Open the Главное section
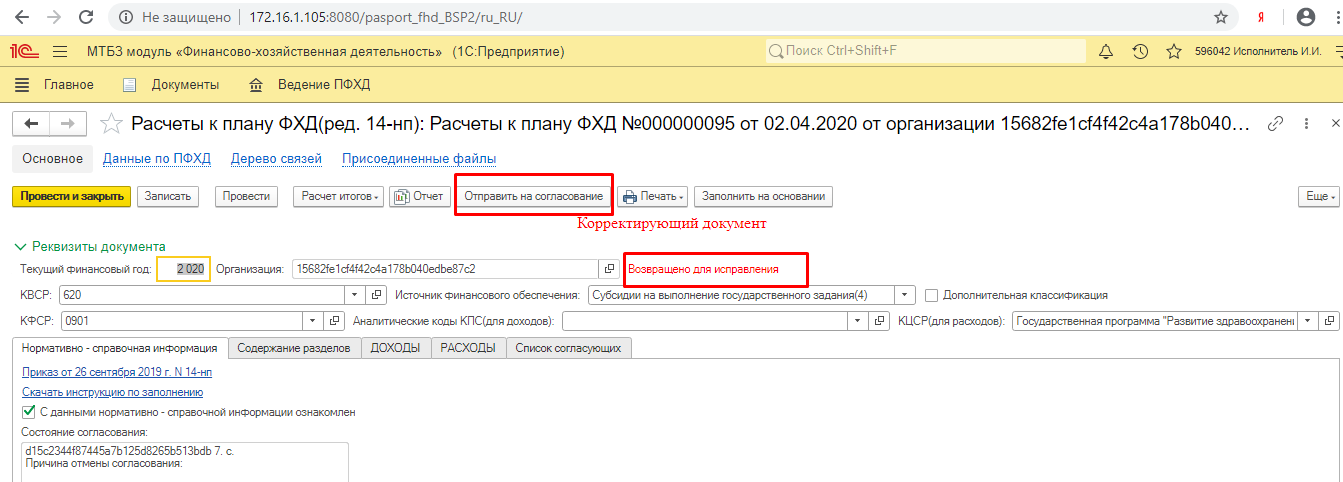The image size is (1343, 482). click(56, 84)
